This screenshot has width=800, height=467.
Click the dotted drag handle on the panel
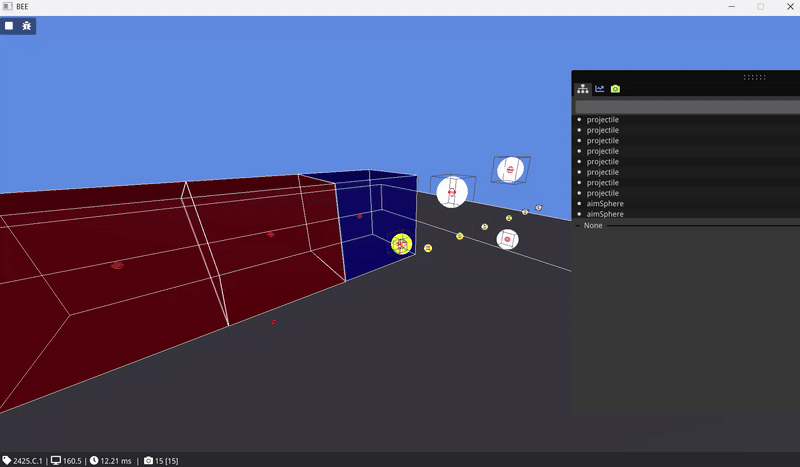(x=755, y=77)
